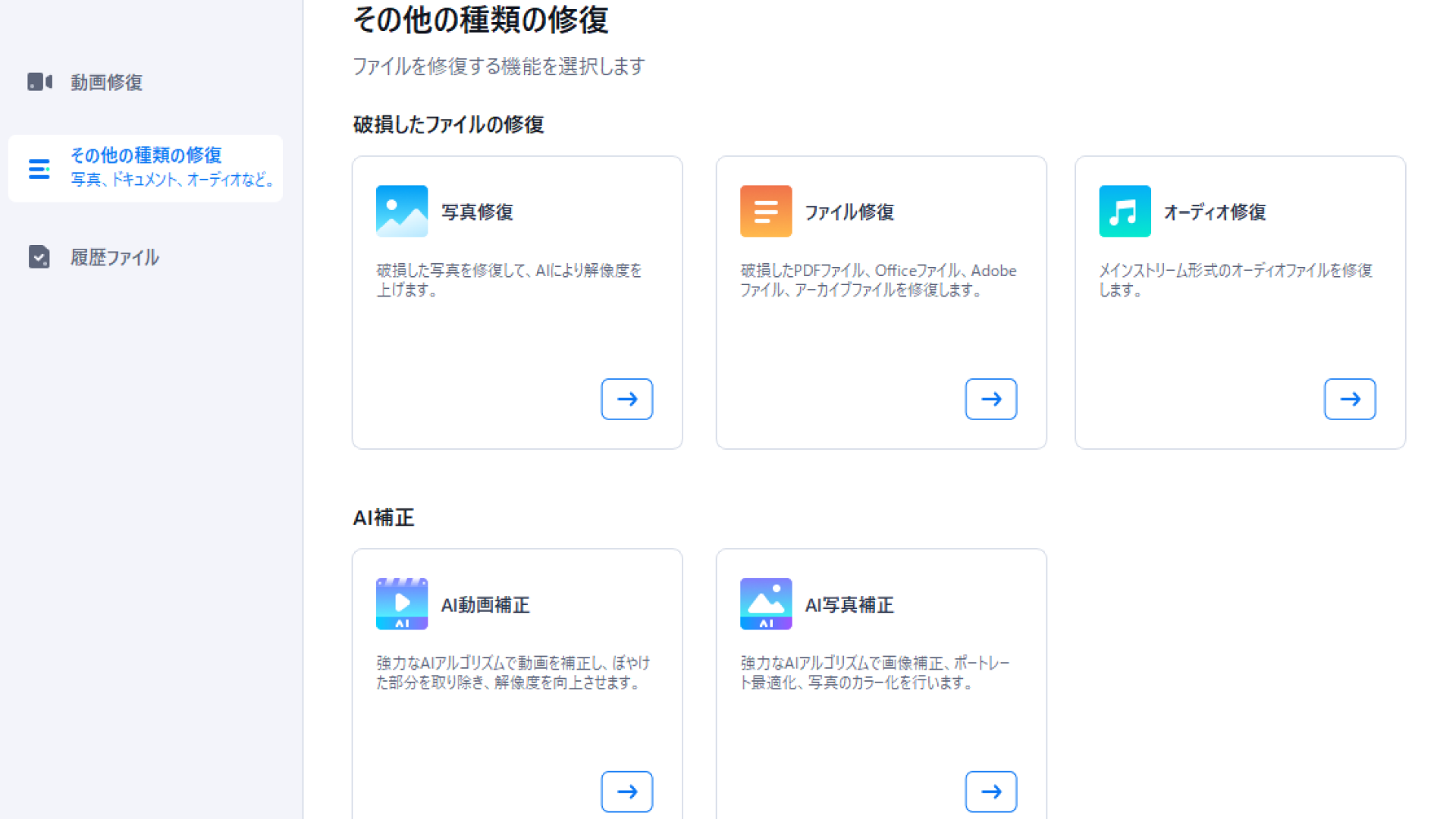
Task: Select 履歴ファイル in the sidebar
Action: click(115, 257)
